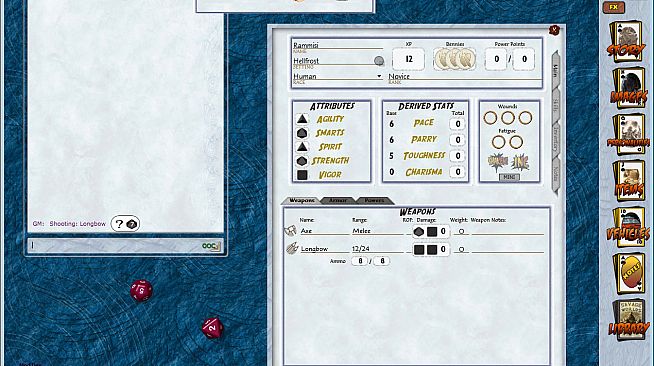Switch to the Armor tab
Image resolution: width=654 pixels, height=366 pixels.
pyautogui.click(x=337, y=201)
